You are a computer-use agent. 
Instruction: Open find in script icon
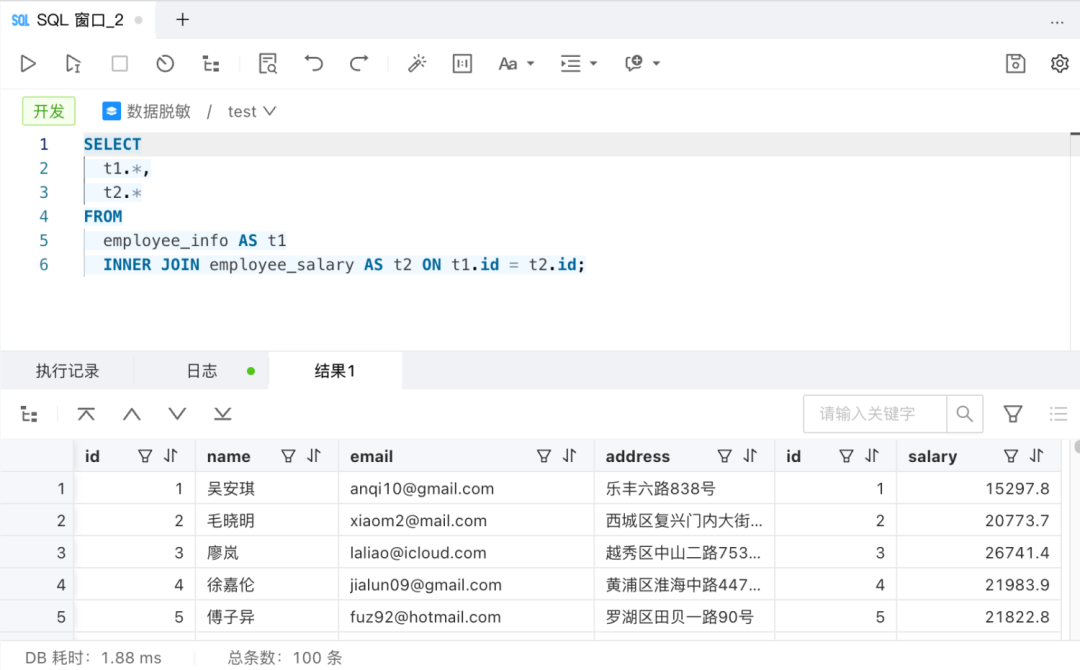click(267, 64)
